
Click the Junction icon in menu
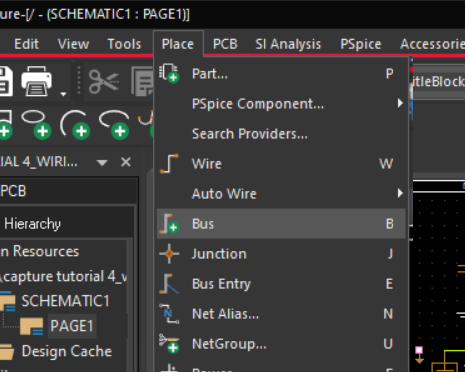(169, 254)
